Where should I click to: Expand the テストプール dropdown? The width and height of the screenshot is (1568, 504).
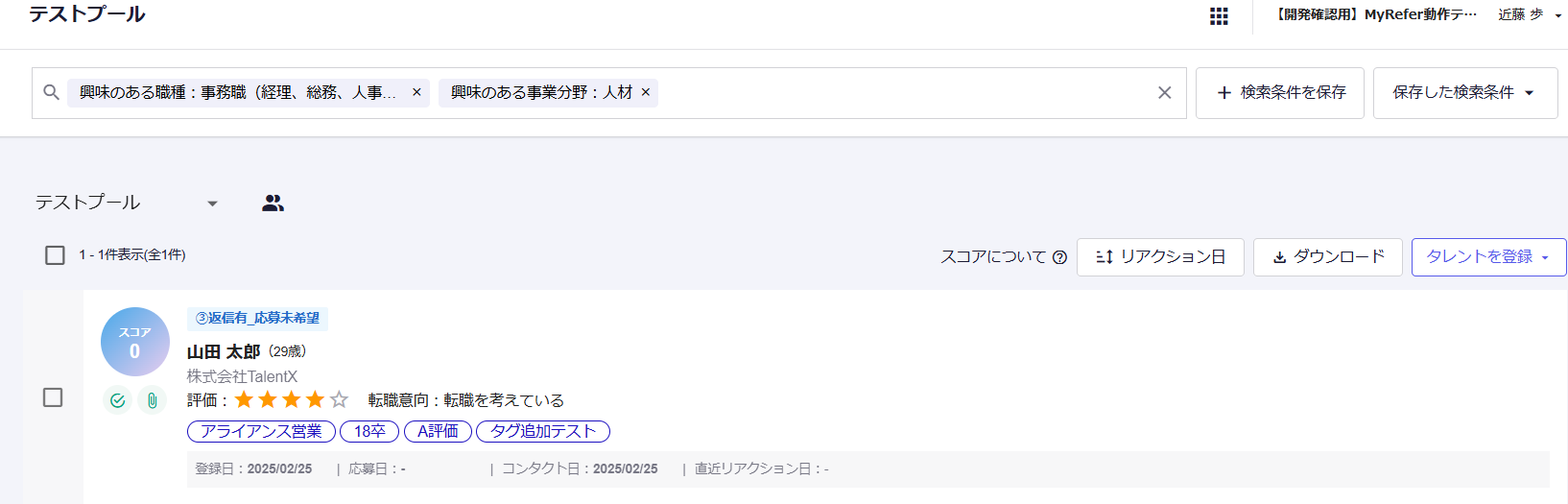212,204
